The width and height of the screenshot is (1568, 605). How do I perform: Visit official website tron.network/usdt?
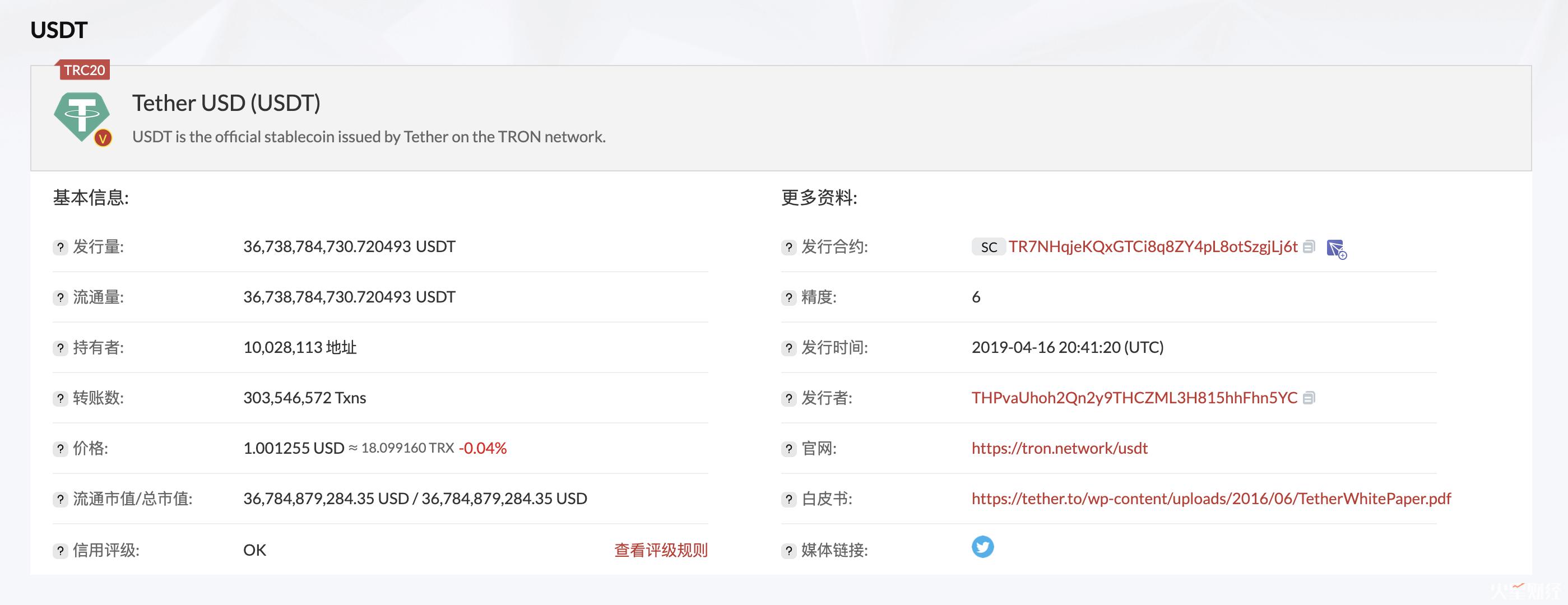click(x=1060, y=449)
